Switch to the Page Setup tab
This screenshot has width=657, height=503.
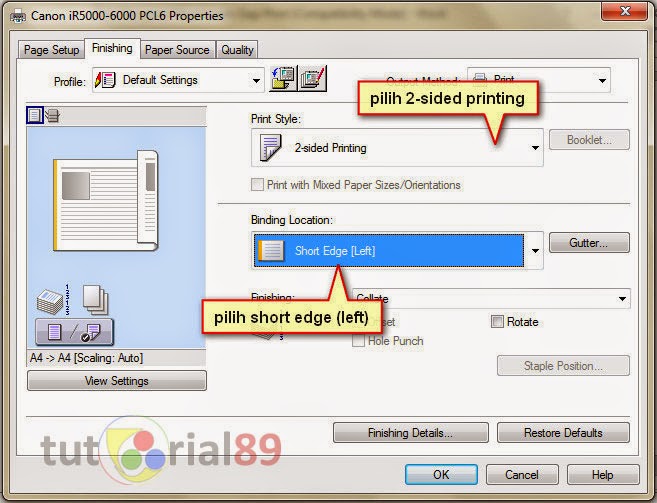click(52, 50)
